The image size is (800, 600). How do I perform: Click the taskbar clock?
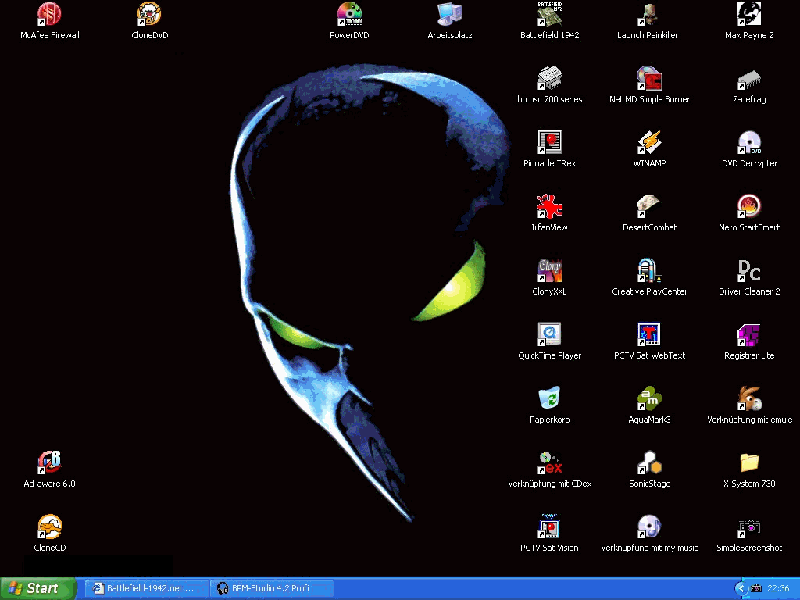779,588
